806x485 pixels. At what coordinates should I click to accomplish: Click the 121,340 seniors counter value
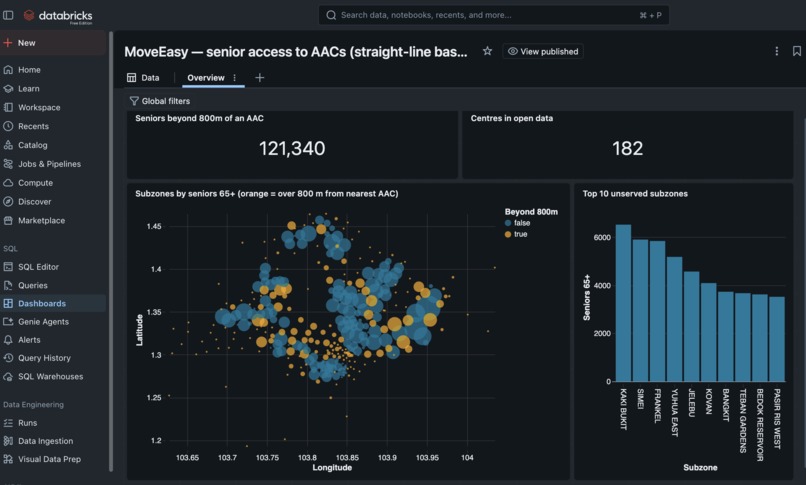292,148
